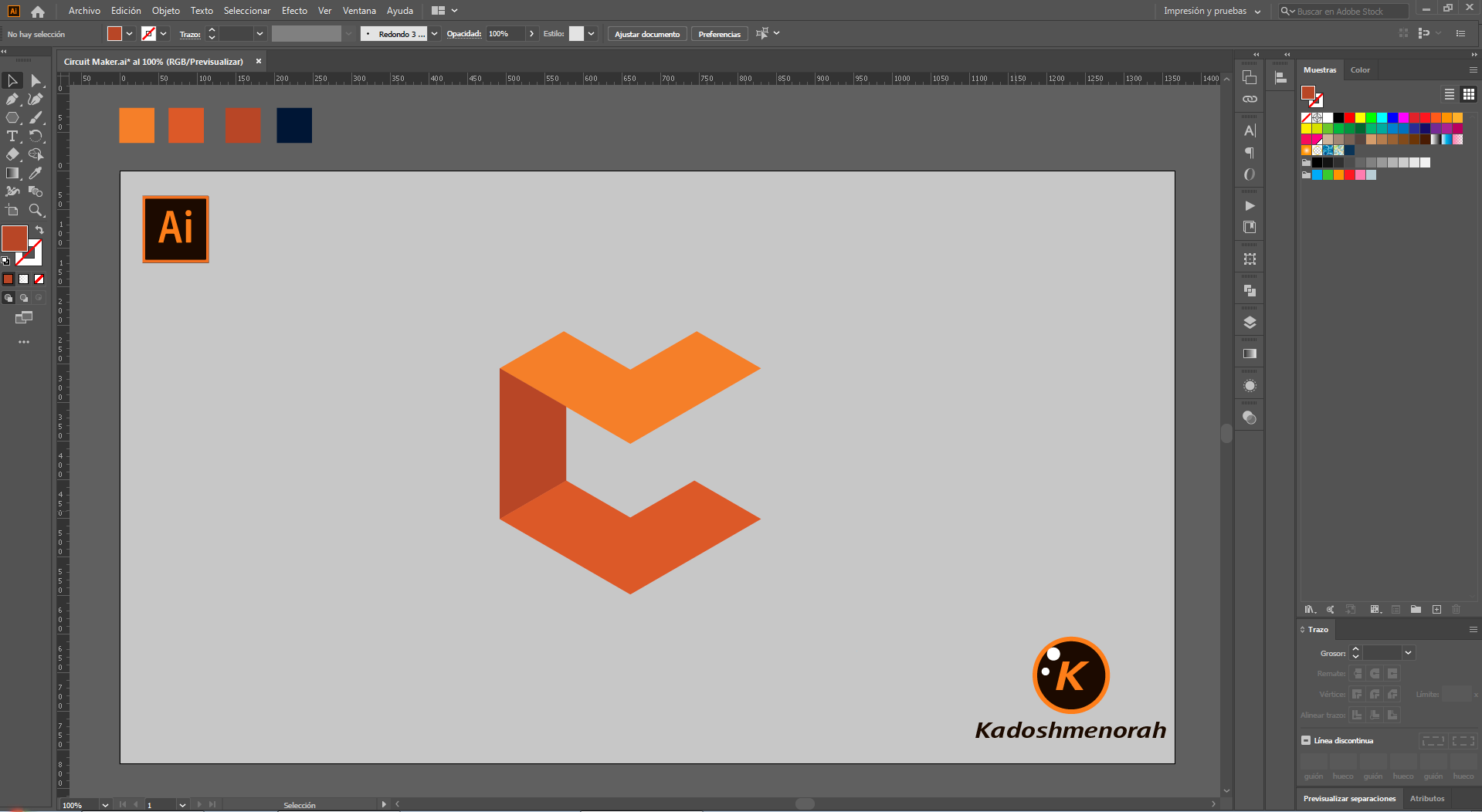Screen dimensions: 1482x812
Task: Set fill mode to Gradient
Action: pyautogui.click(x=24, y=279)
